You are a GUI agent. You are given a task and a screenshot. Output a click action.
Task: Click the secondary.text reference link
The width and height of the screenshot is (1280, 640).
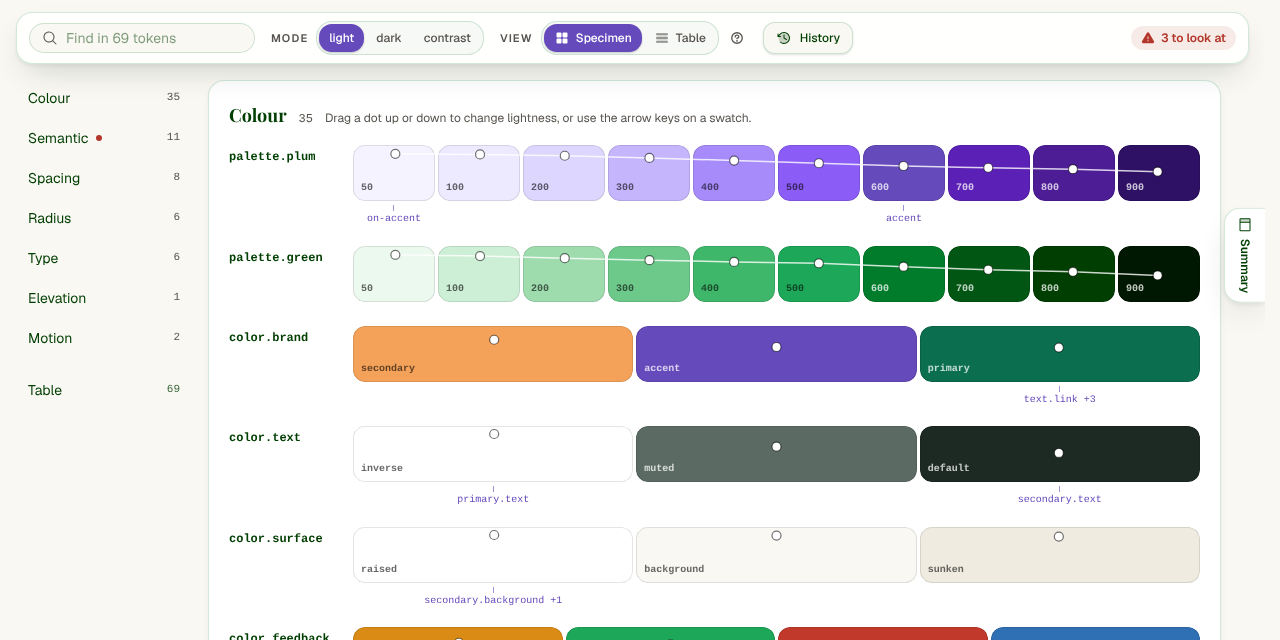click(1060, 499)
